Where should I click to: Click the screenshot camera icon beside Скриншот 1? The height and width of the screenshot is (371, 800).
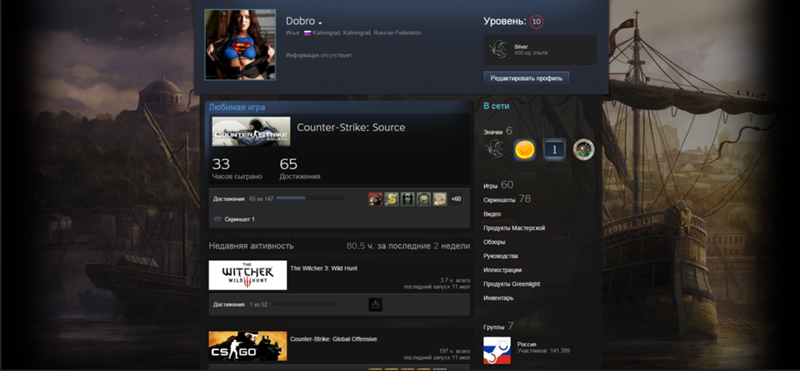tap(217, 219)
